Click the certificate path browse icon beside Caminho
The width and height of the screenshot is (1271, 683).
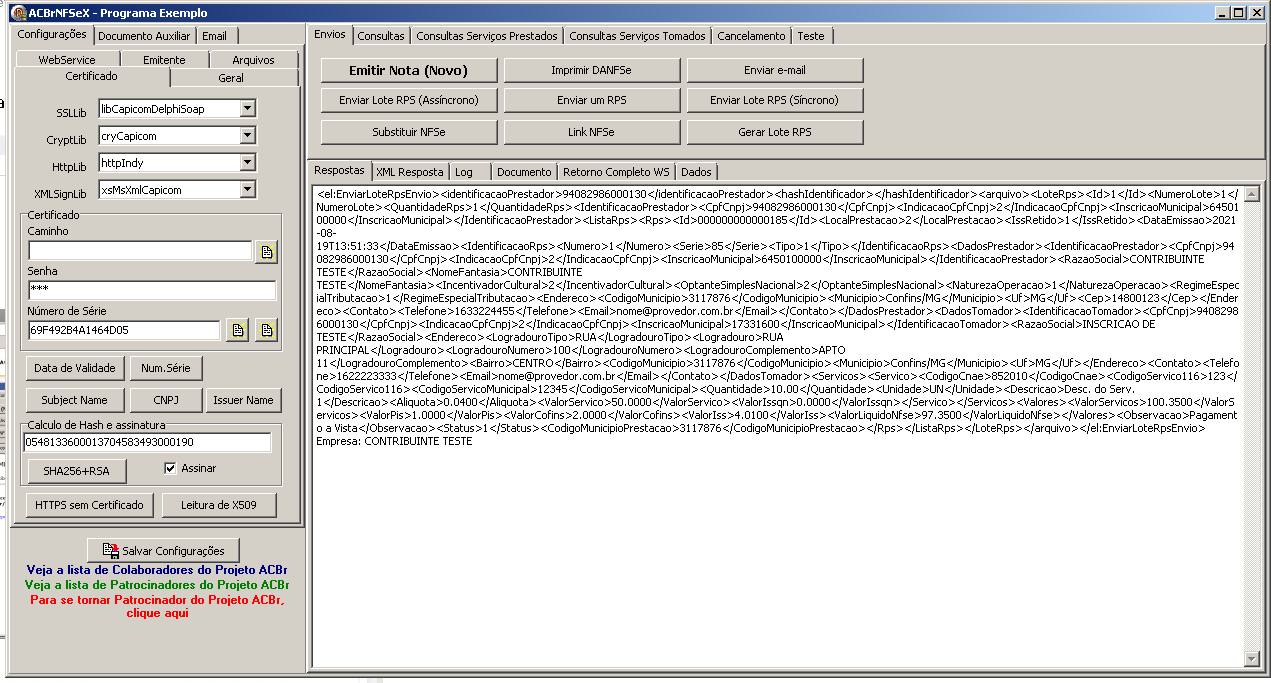(266, 252)
